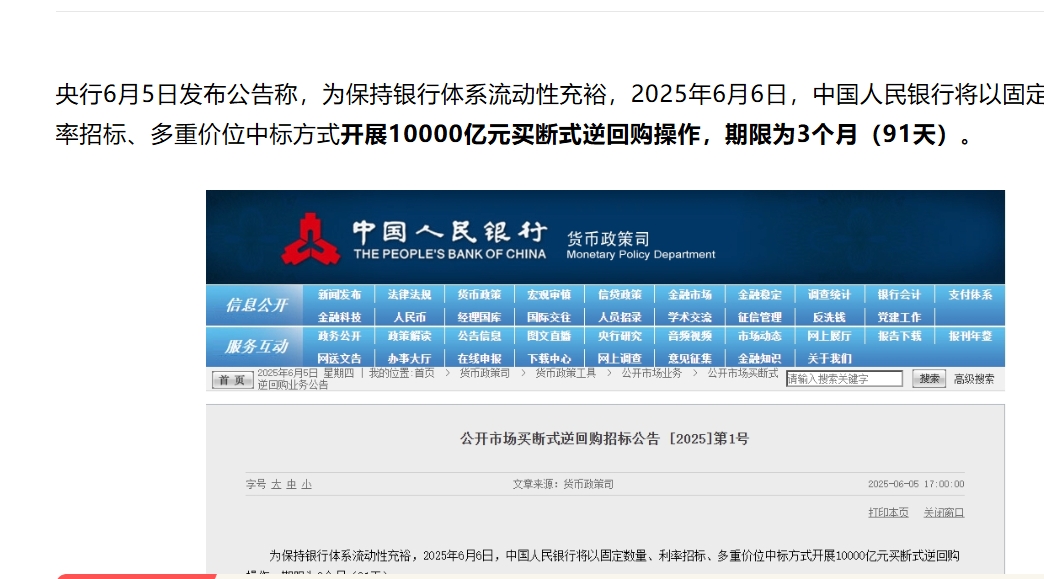Open the 银行会计 menu item

(900, 295)
